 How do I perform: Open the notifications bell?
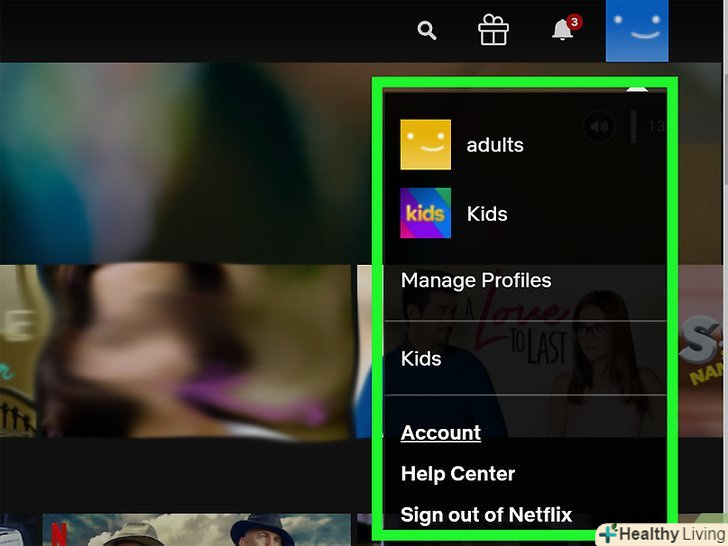pyautogui.click(x=563, y=29)
